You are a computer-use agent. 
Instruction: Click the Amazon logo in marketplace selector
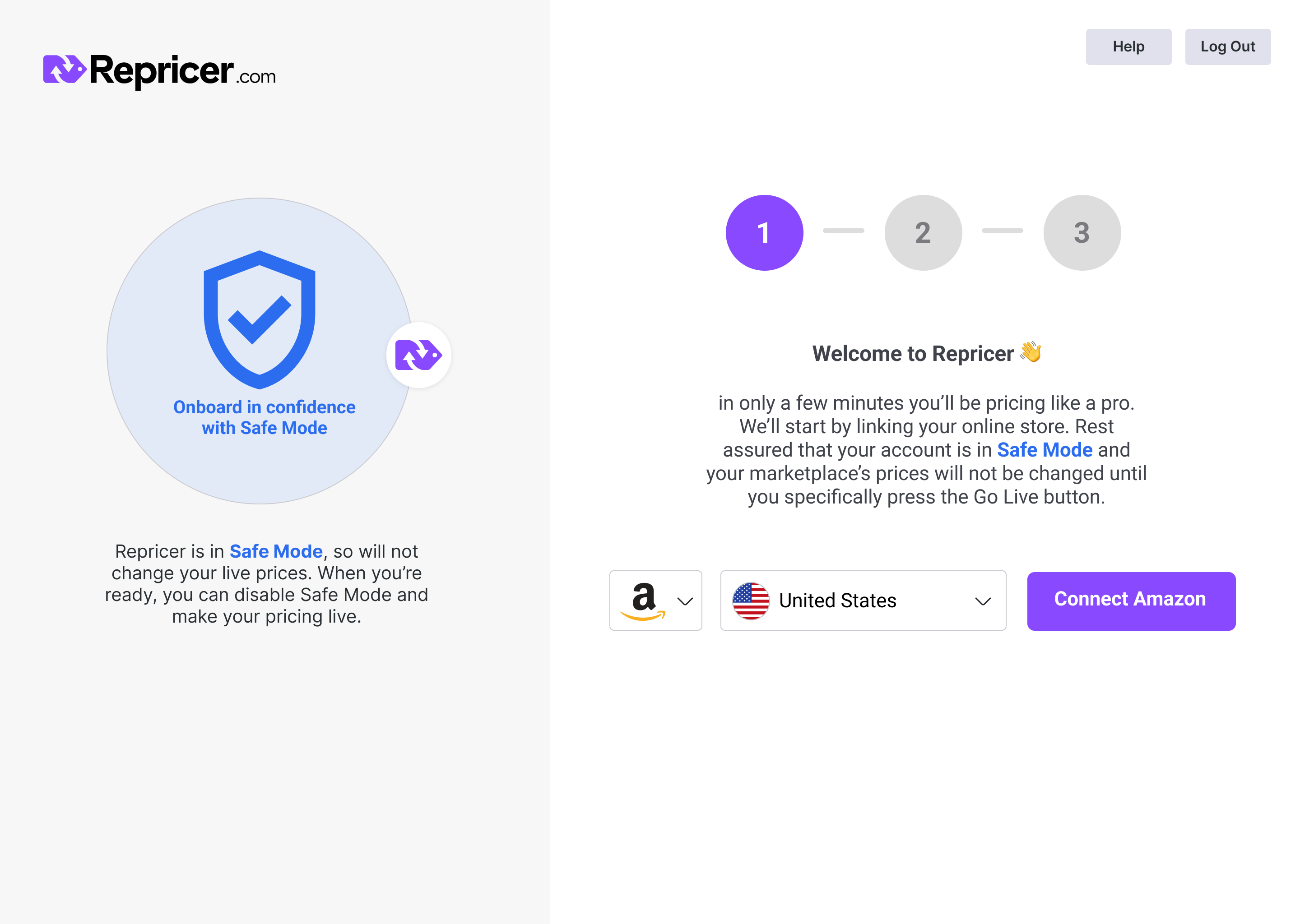(643, 601)
